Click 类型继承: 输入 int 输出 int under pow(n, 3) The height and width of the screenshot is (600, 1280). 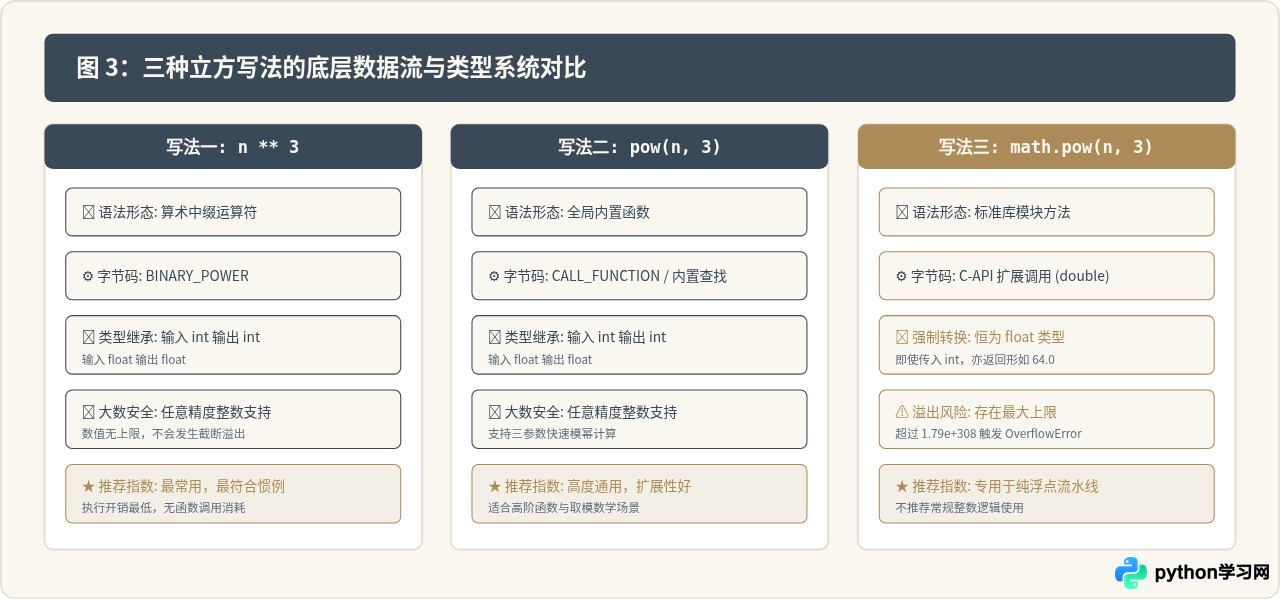585,337
